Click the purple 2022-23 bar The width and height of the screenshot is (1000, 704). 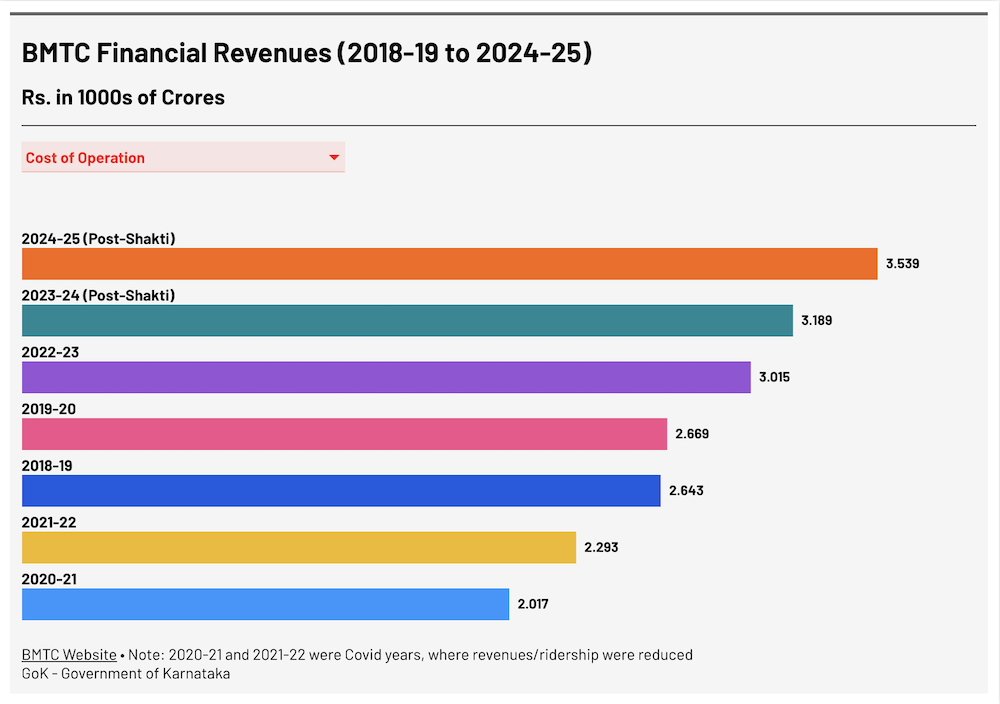coord(386,377)
